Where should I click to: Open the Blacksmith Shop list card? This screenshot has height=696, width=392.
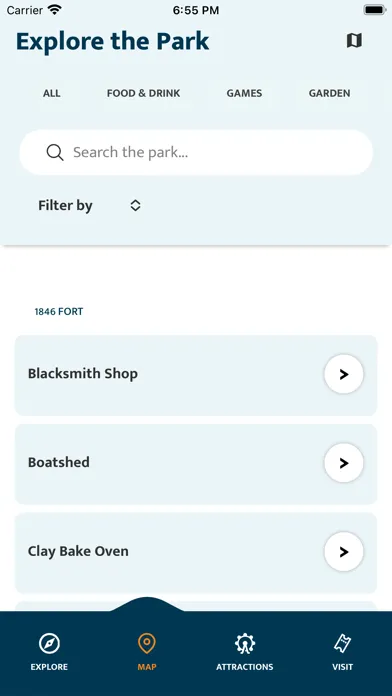(196, 376)
